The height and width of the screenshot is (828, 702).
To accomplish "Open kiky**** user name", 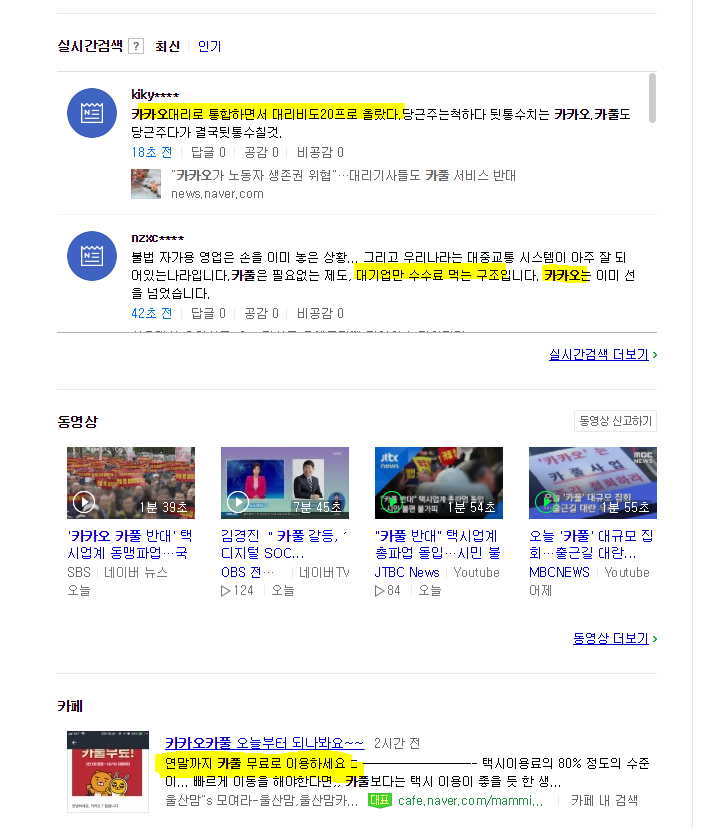I will (155, 95).
